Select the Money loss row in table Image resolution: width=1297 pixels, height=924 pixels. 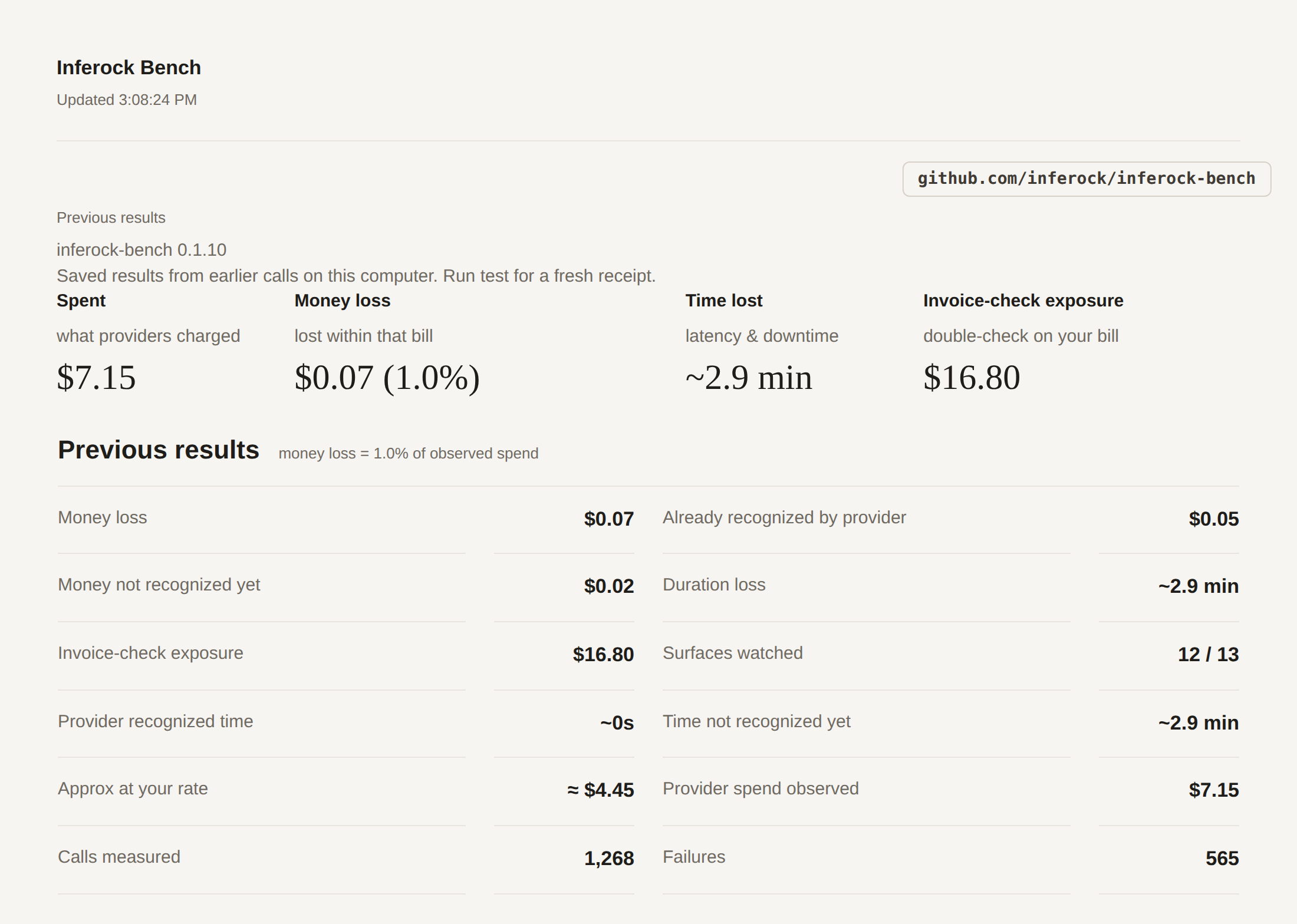tap(345, 519)
